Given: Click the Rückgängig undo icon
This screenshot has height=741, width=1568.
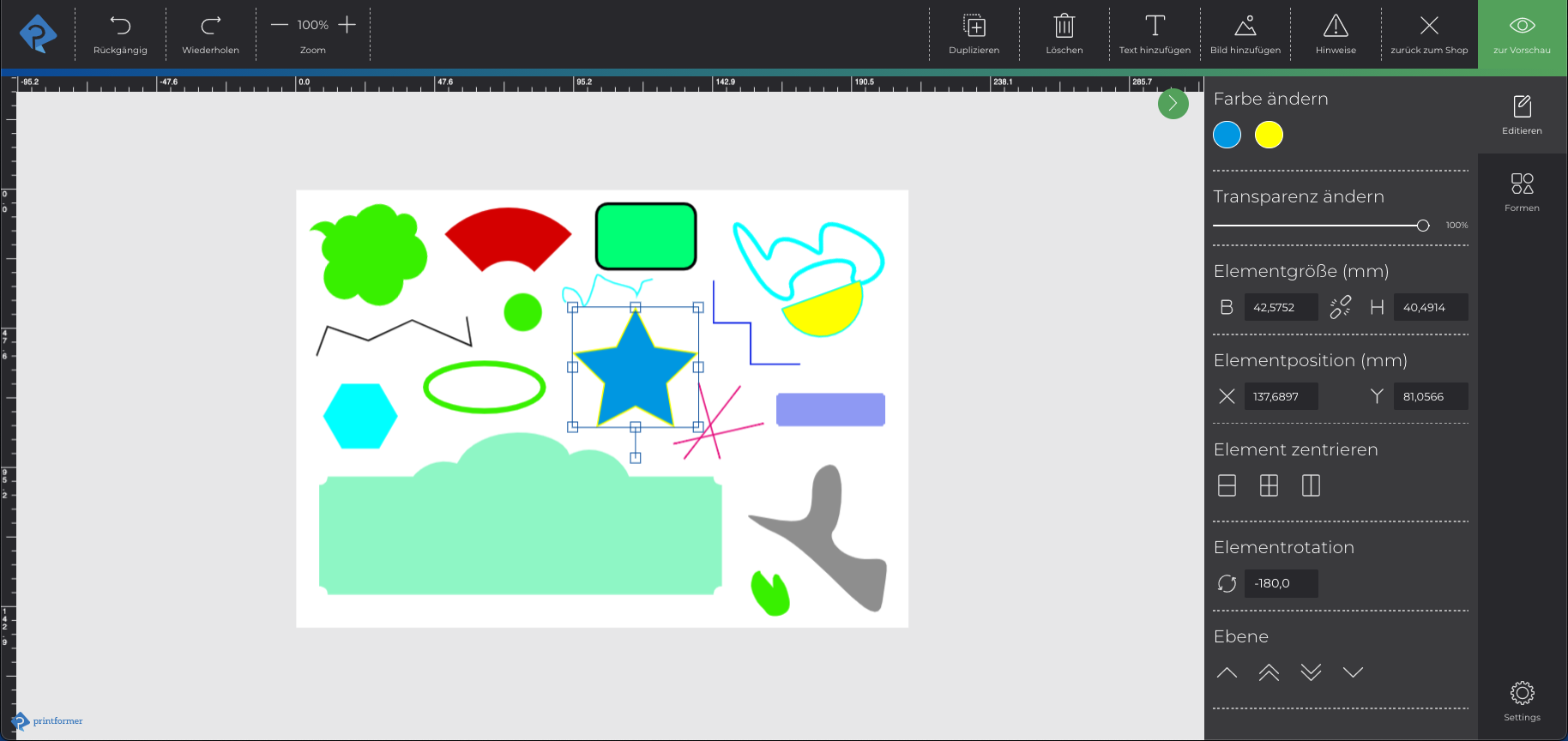Looking at the screenshot, I should pyautogui.click(x=120, y=26).
